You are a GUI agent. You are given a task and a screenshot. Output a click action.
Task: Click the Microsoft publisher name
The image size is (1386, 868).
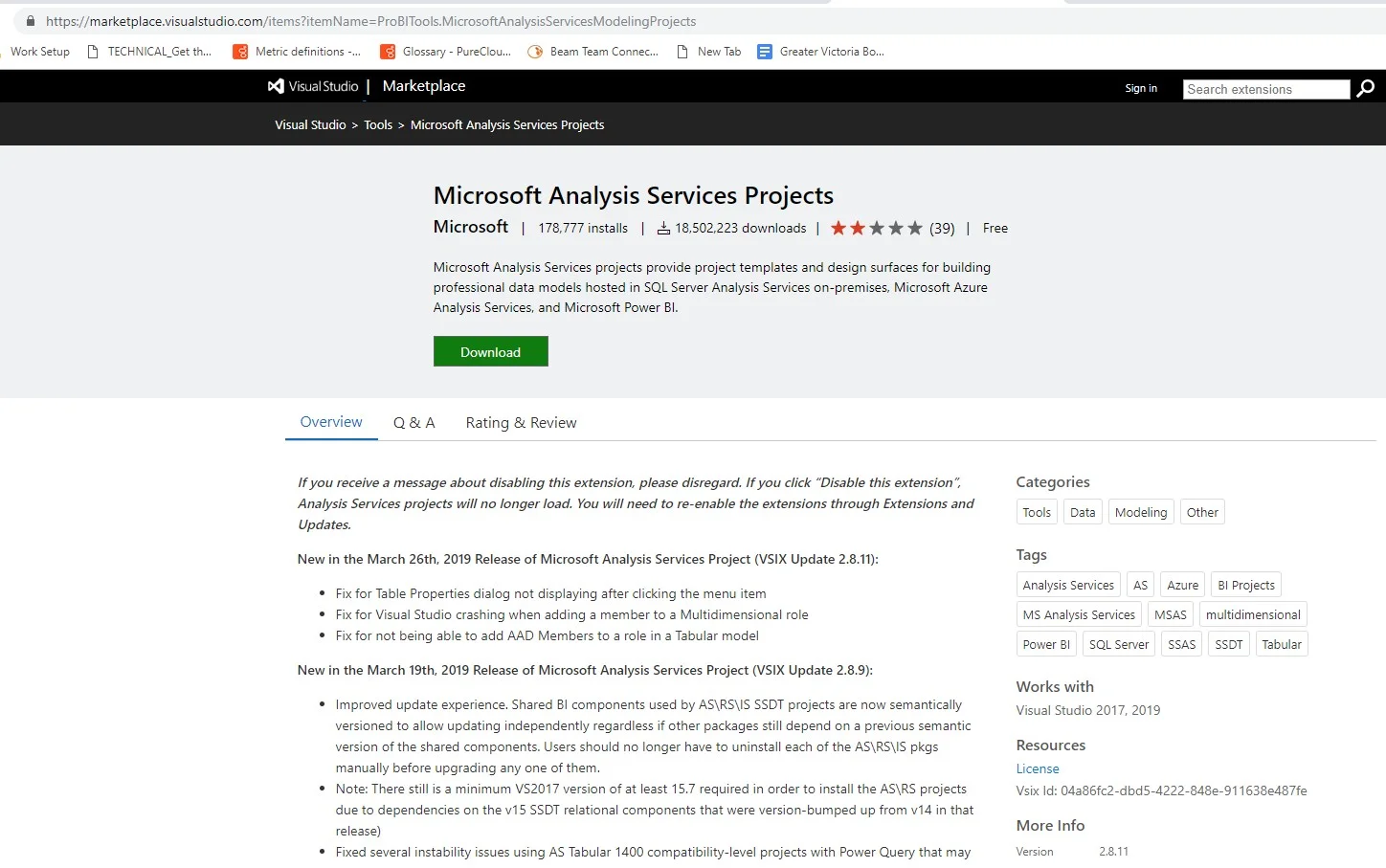click(471, 227)
